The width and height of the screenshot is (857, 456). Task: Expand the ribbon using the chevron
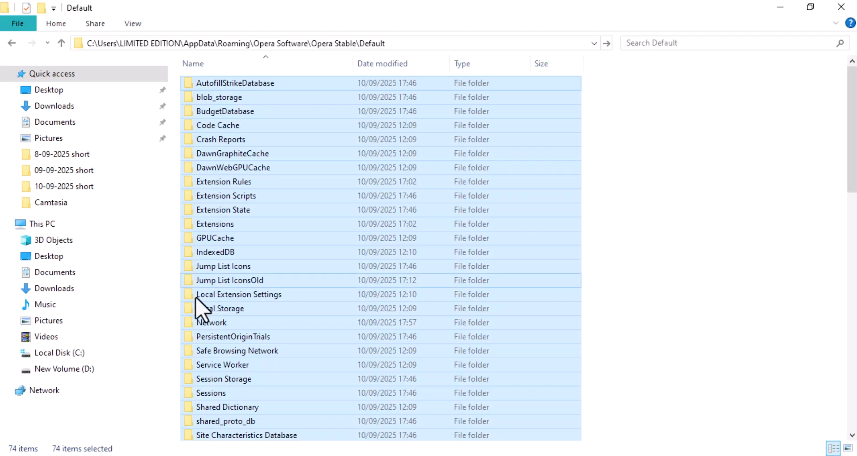(834, 22)
